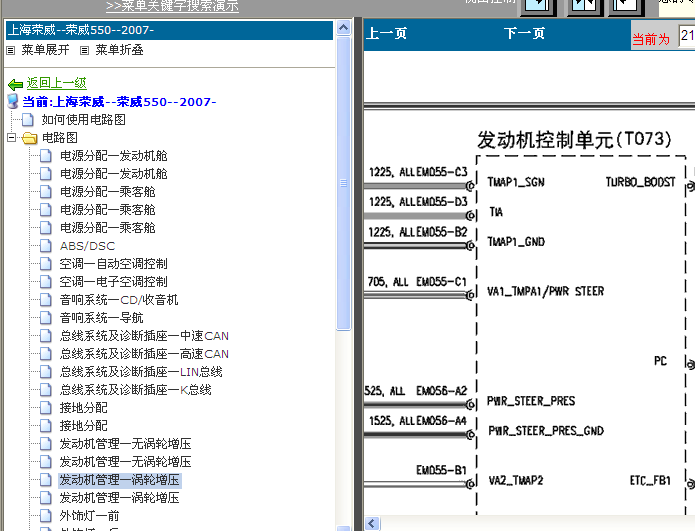Screen dimensions: 695x531
Task: Click the ETC_FB1 pin label
Action: point(650,480)
